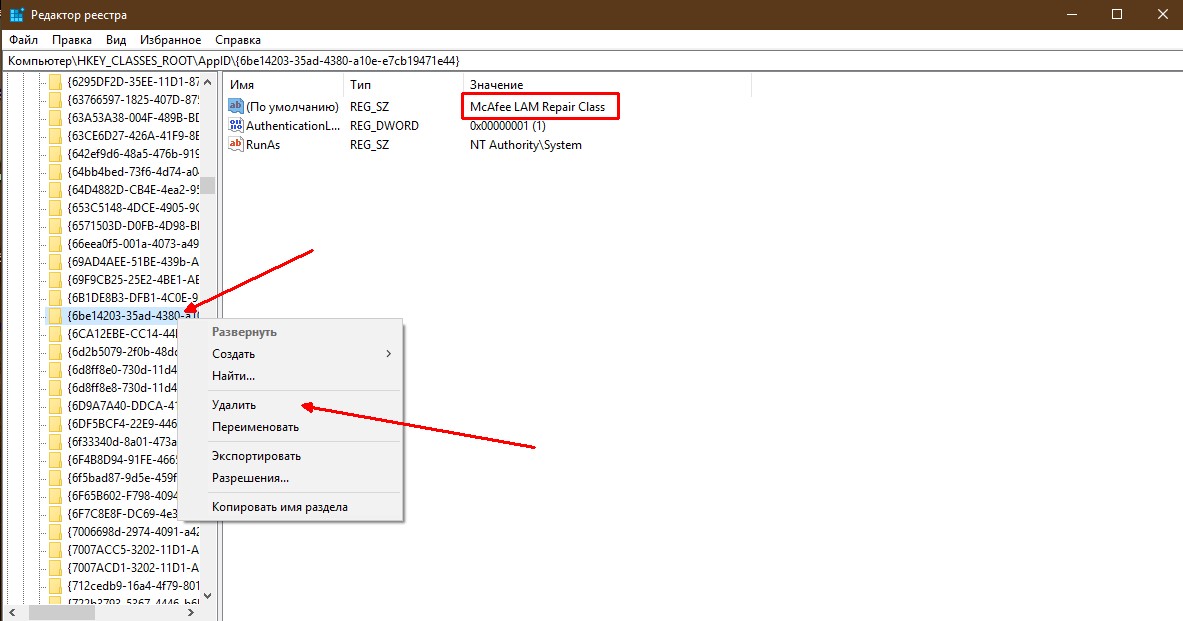Click the "0x00000001 (1)" value data
This screenshot has width=1183, height=621.
coord(508,125)
